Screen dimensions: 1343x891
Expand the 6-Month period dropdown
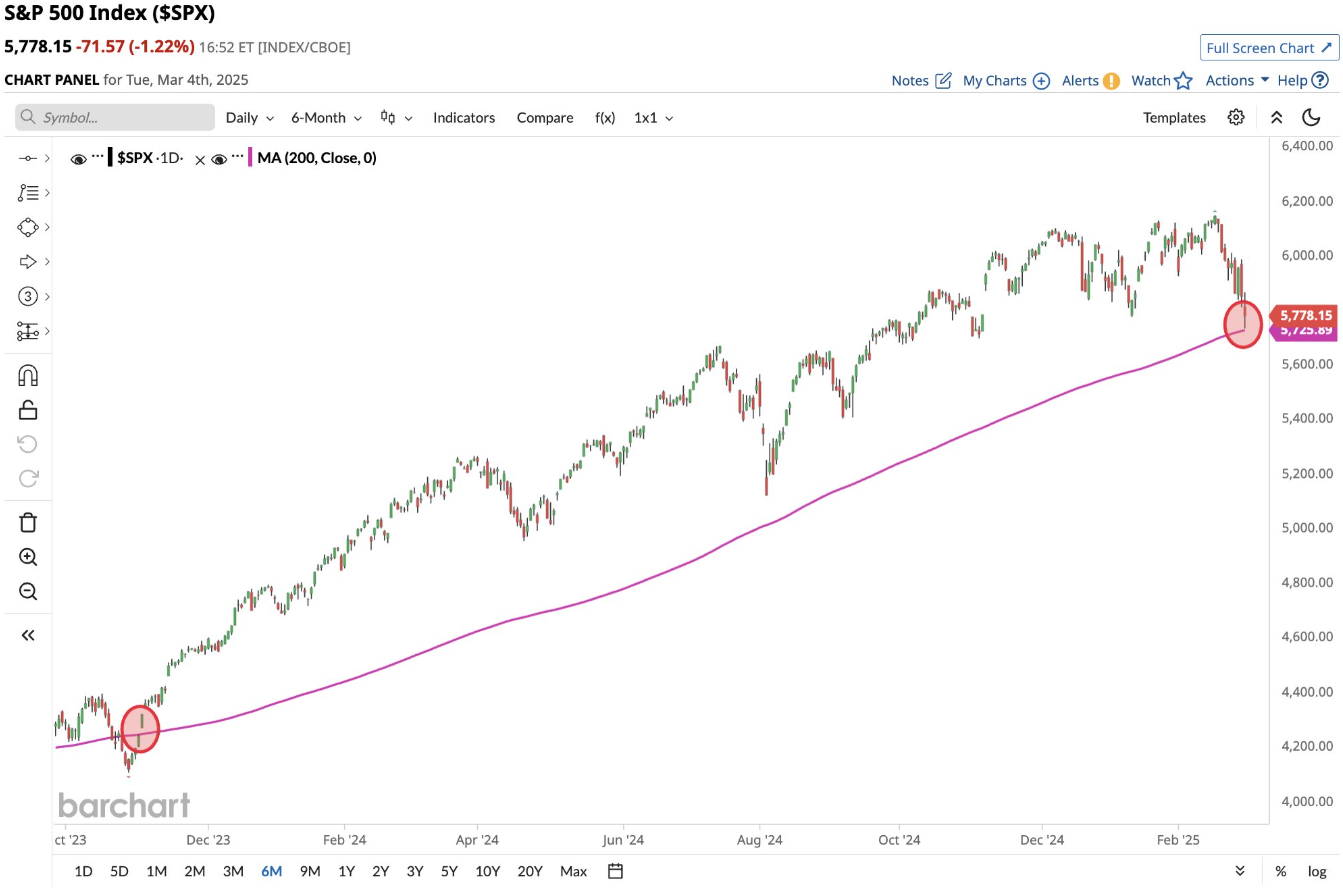click(326, 117)
